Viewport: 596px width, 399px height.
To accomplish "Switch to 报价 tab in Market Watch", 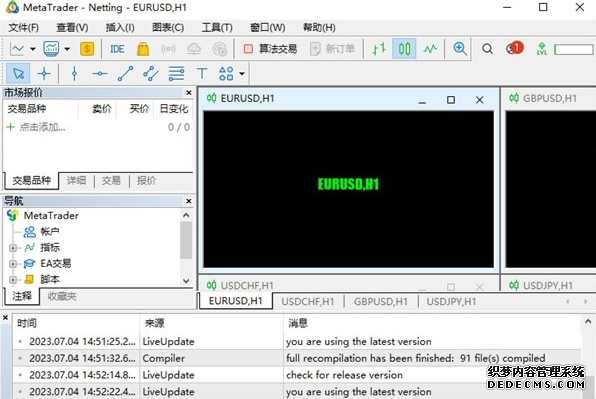I will [x=146, y=180].
